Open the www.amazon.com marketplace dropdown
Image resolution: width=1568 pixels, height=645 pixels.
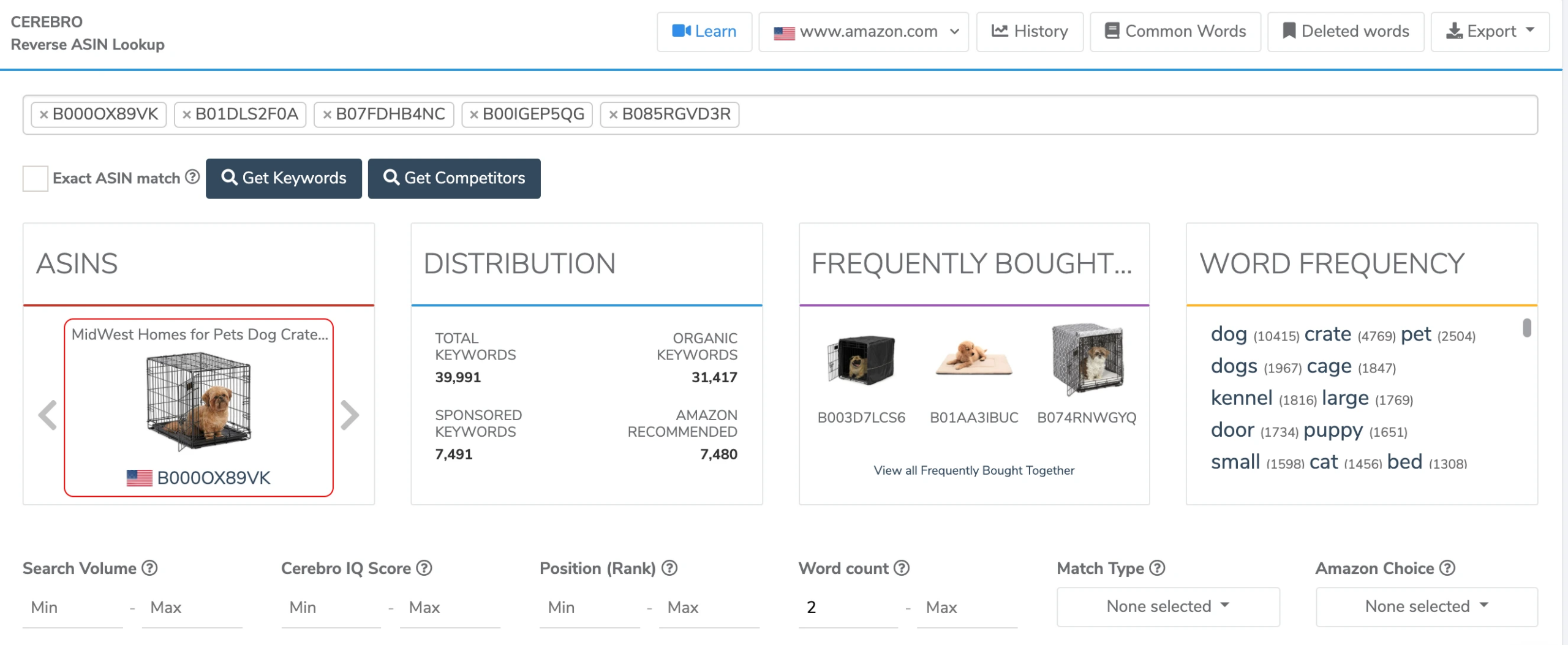pyautogui.click(x=864, y=31)
